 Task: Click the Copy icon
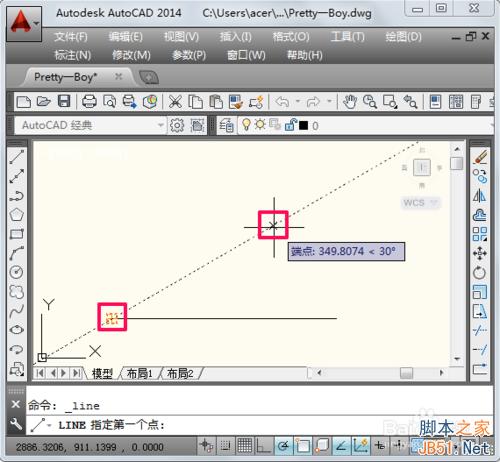[195, 102]
